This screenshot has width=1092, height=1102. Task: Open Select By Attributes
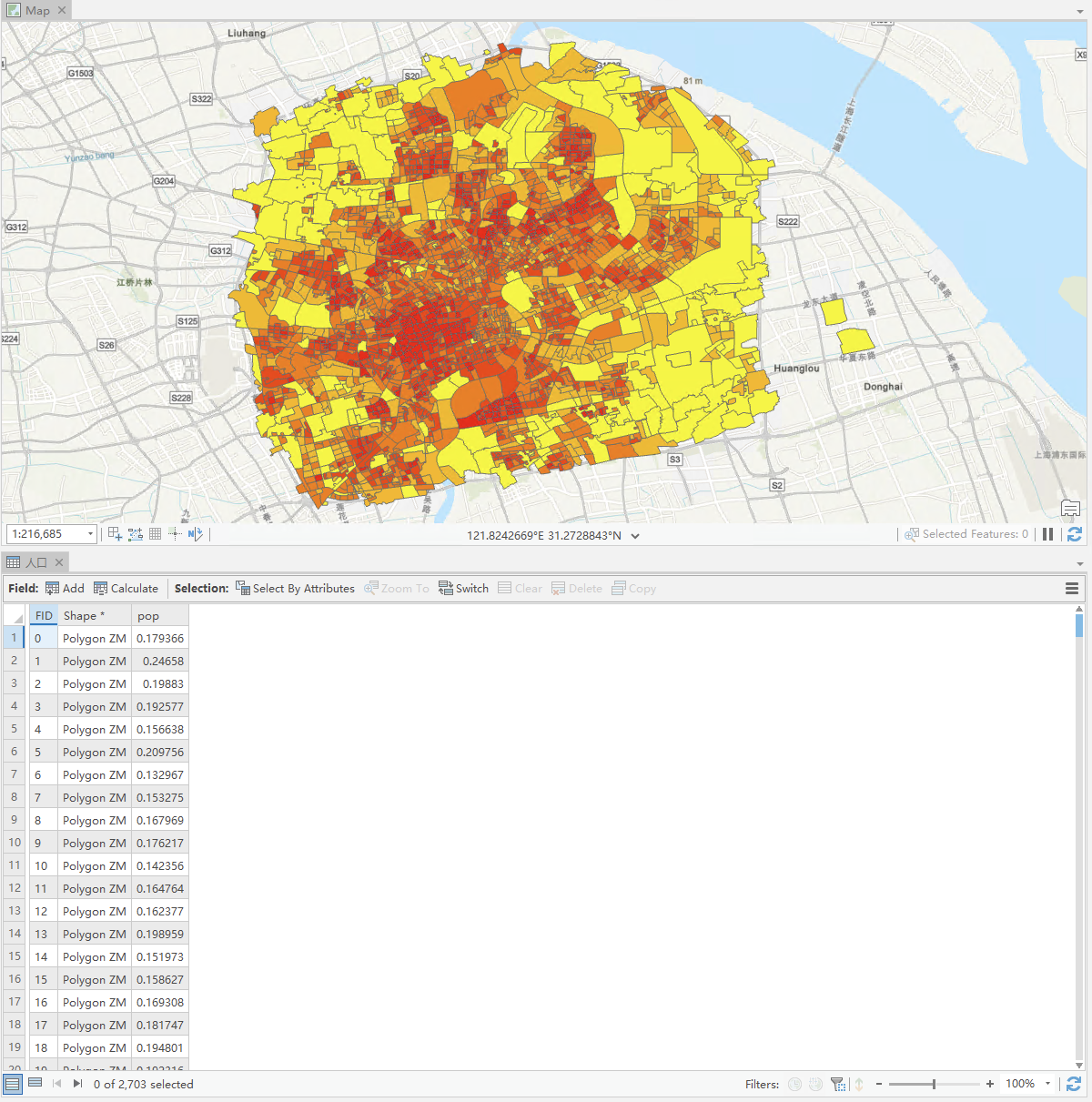click(295, 589)
